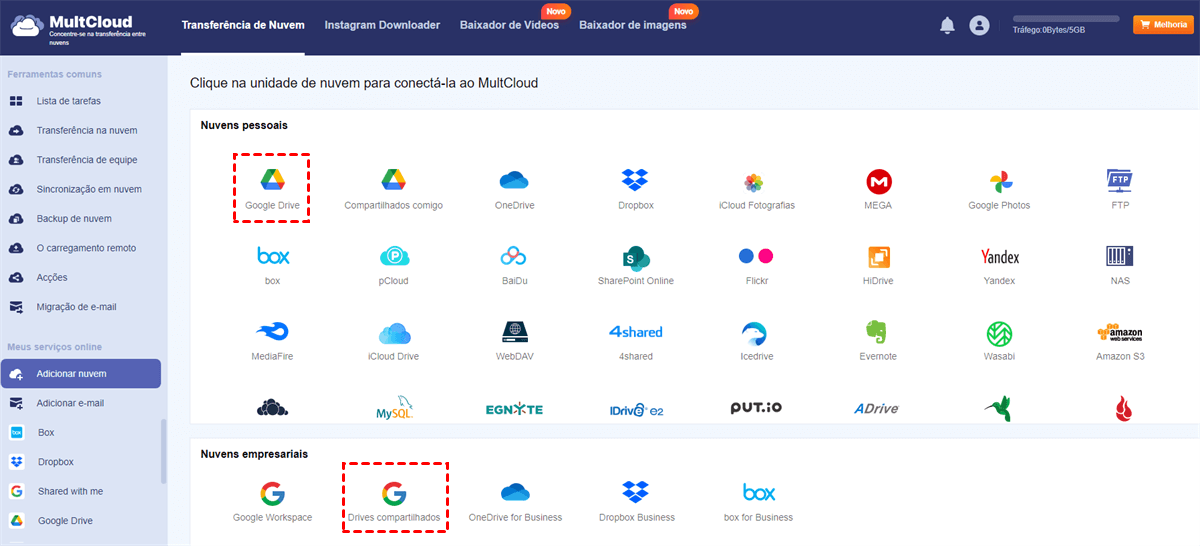Connect the pCloud service
This screenshot has height=546, width=1200.
pyautogui.click(x=393, y=256)
